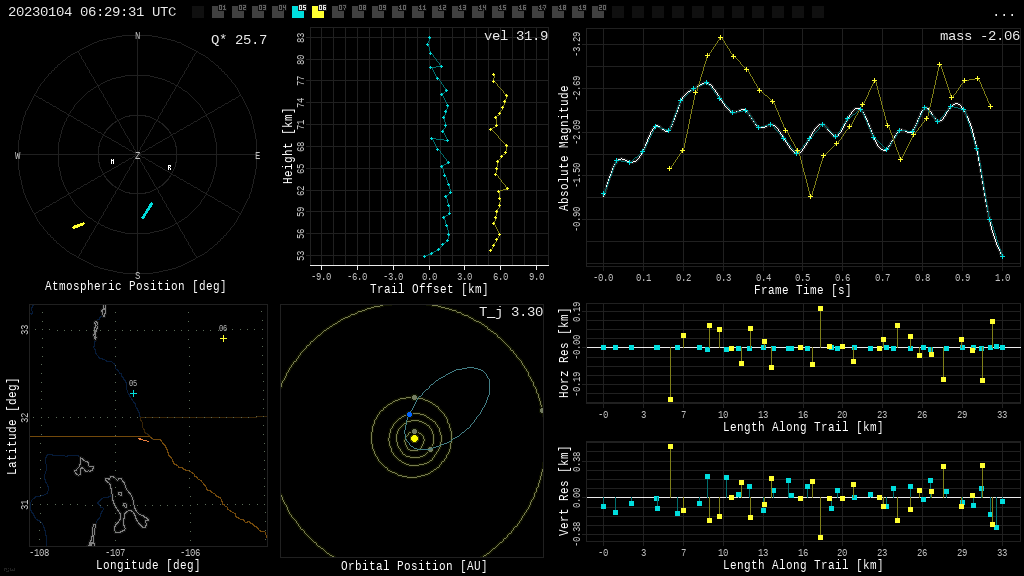Click the mass -2.06 readout
1024x576 pixels.
point(979,36)
